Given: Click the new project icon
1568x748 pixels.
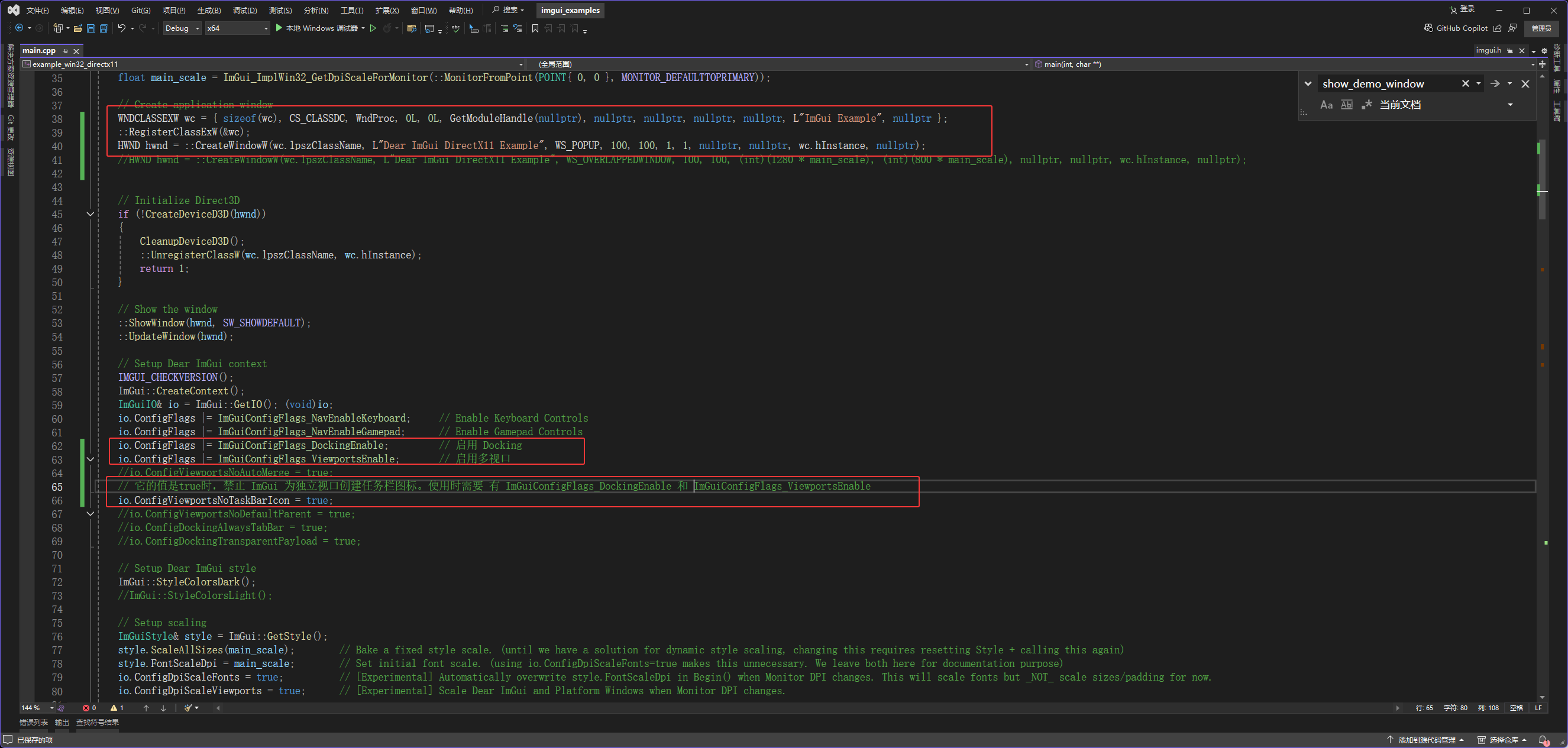Looking at the screenshot, I should coord(58,28).
